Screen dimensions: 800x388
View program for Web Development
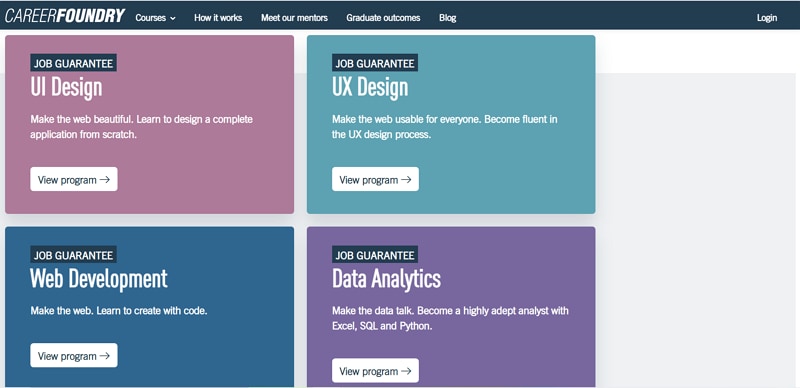[x=74, y=355]
